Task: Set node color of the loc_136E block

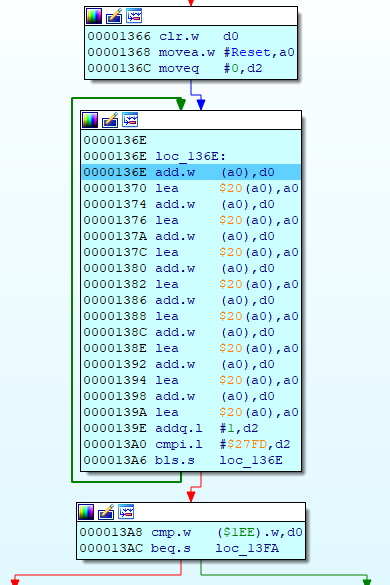Action: pos(90,120)
